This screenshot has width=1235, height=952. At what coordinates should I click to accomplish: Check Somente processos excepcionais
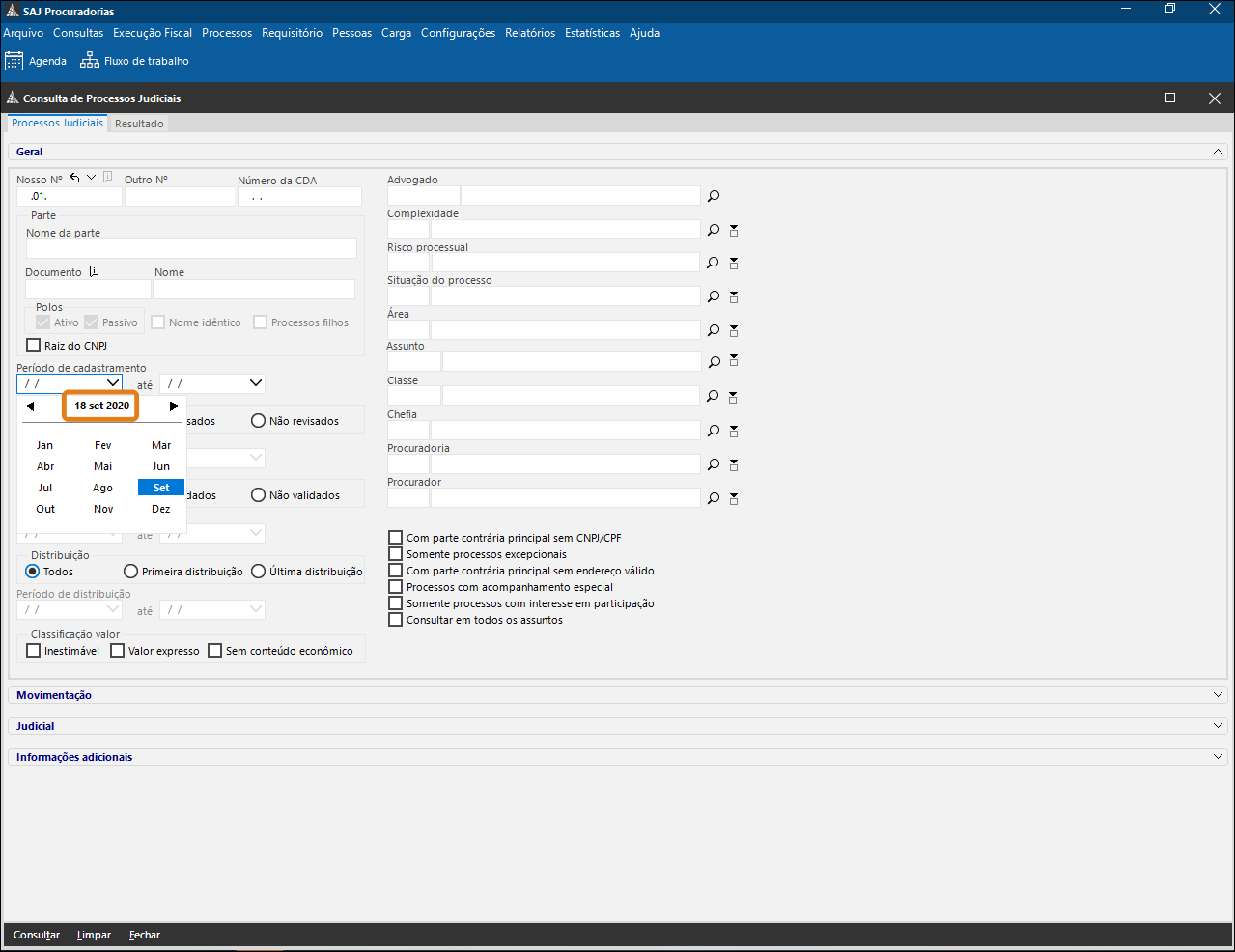(x=396, y=554)
